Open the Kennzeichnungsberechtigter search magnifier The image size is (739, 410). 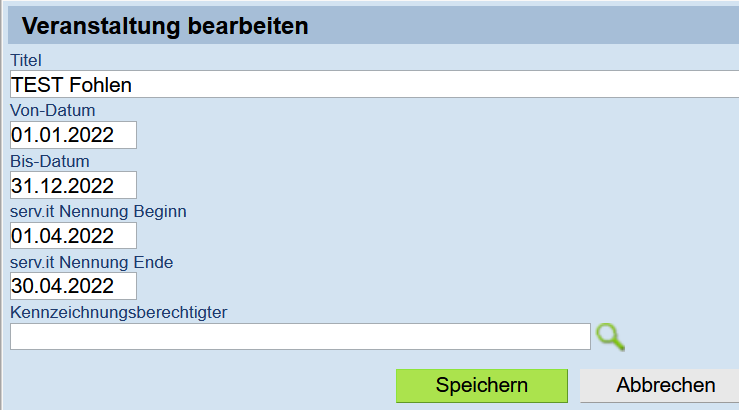tap(610, 337)
